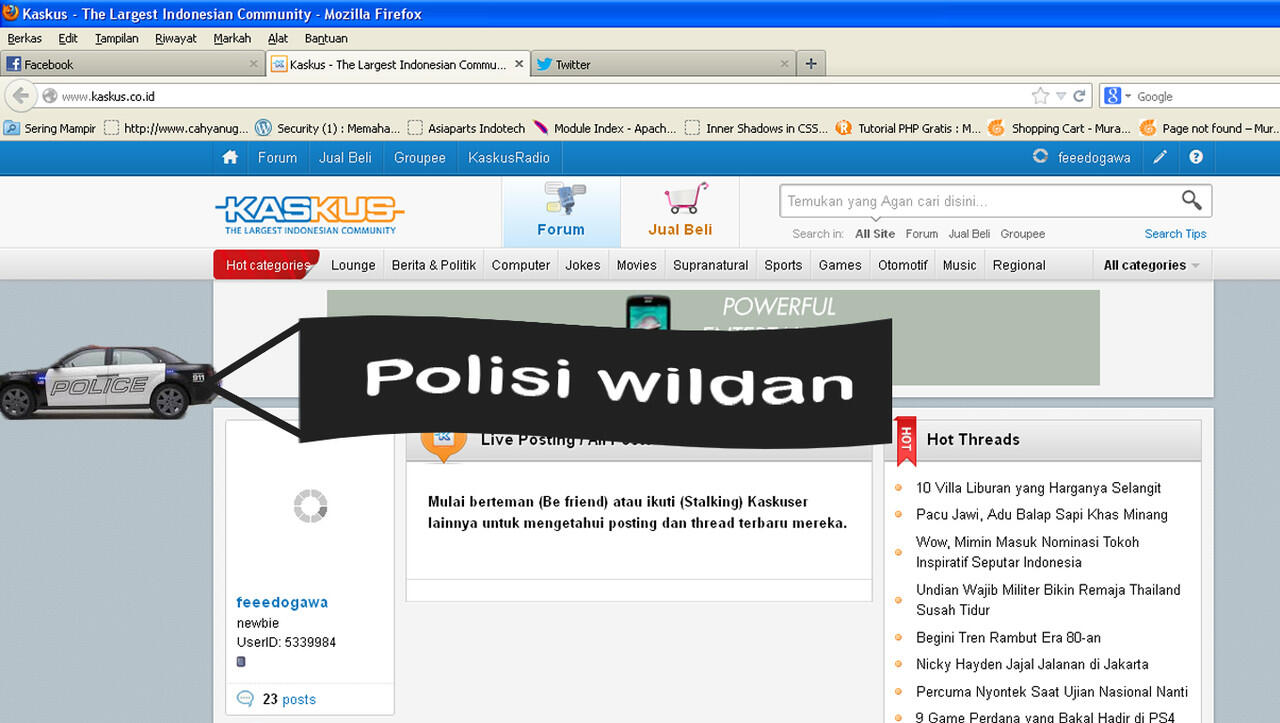Click the Kaskus search input field
The image size is (1280, 723).
[x=978, y=201]
